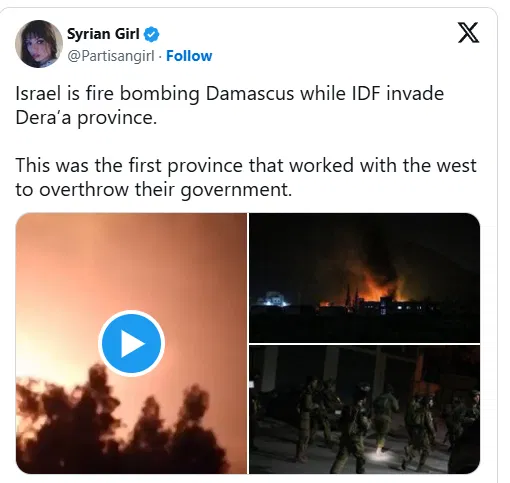Open the soldiers walking at night photo
The width and height of the screenshot is (510, 483).
tap(364, 410)
